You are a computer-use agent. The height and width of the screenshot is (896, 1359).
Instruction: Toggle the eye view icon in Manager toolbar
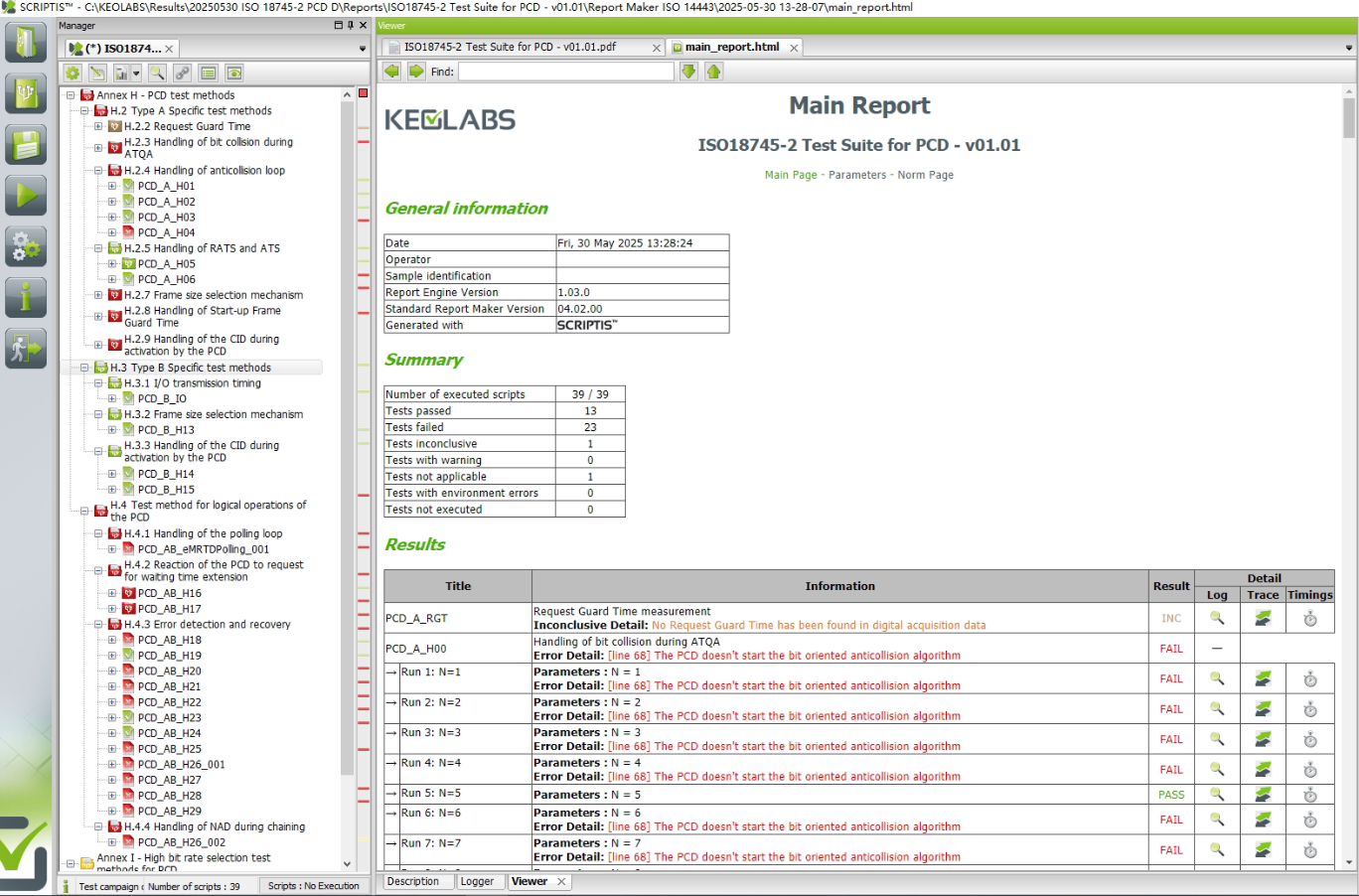[x=234, y=73]
